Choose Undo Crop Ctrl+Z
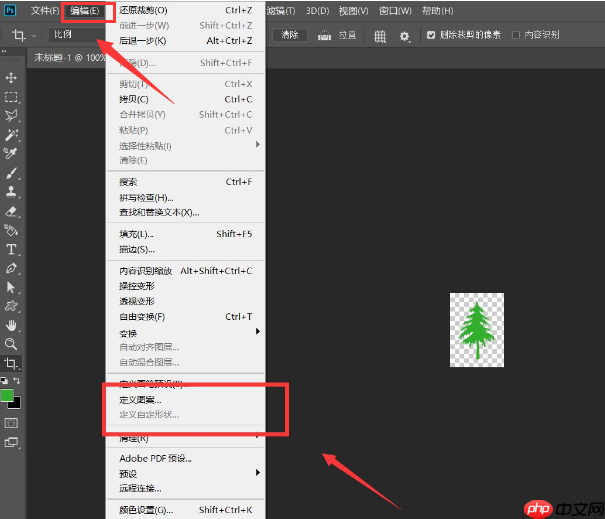Image resolution: width=605 pixels, height=519 pixels. coord(185,10)
